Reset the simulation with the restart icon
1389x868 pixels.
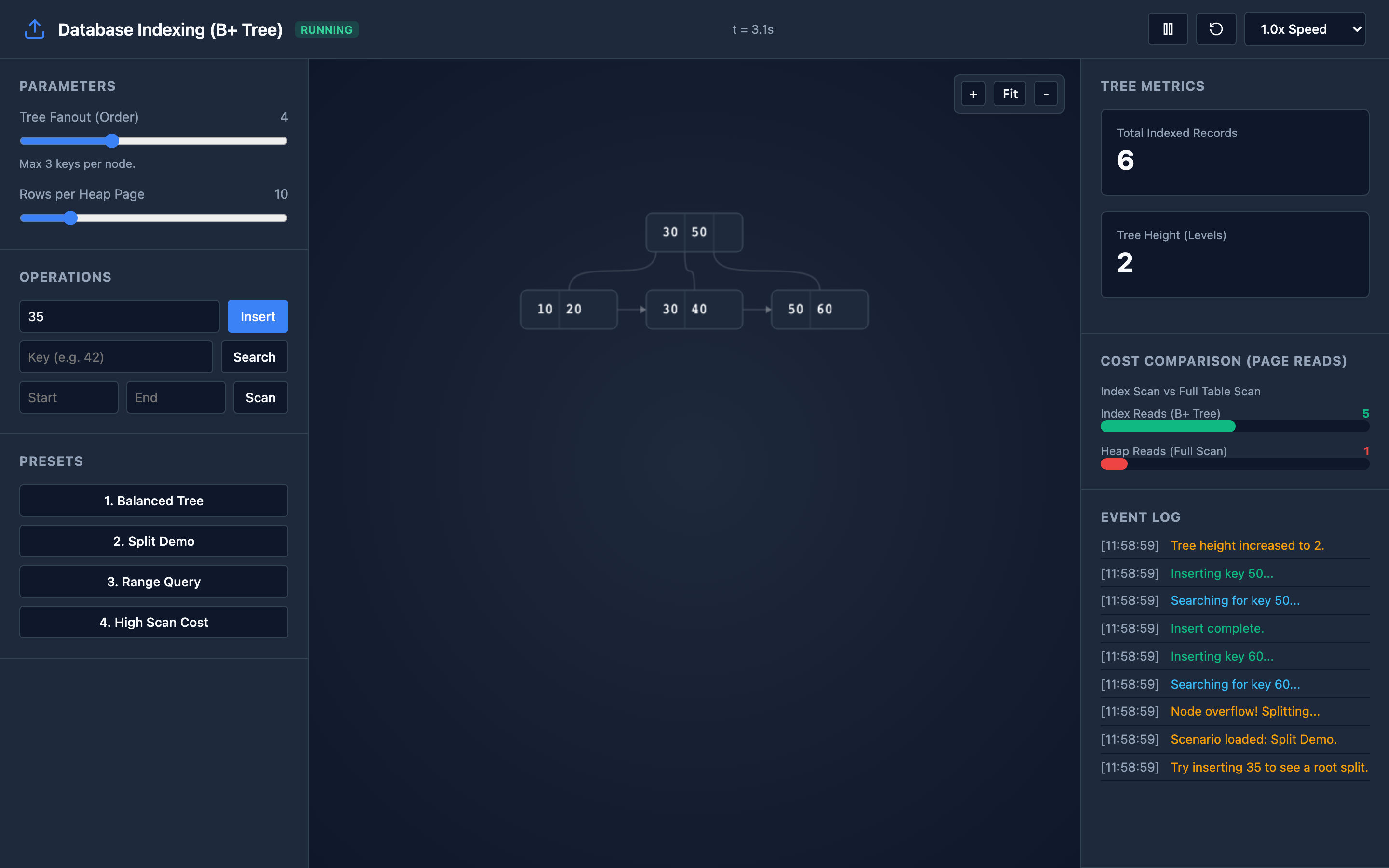[x=1216, y=29]
